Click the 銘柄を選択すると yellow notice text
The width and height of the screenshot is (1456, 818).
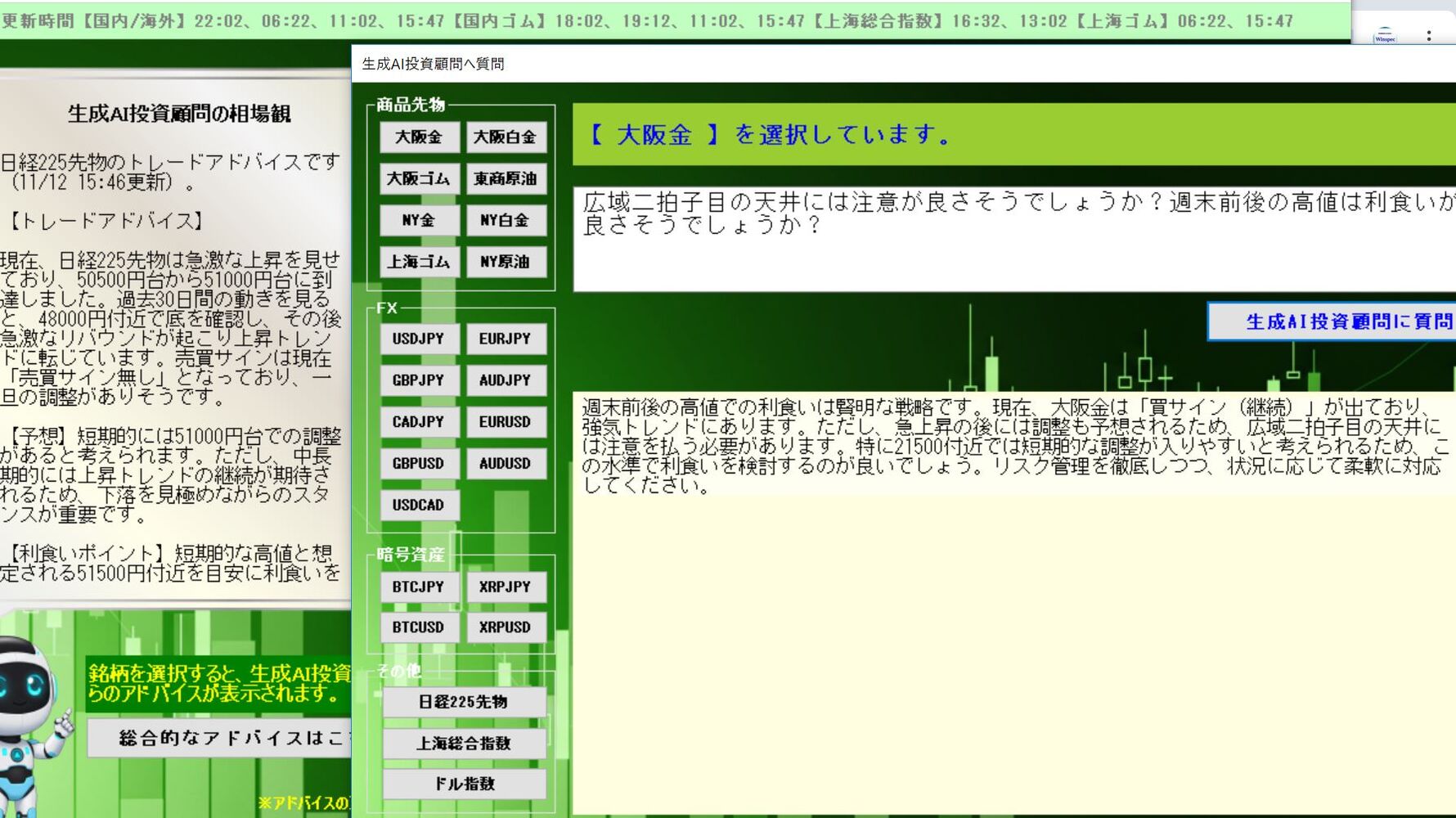tap(219, 684)
